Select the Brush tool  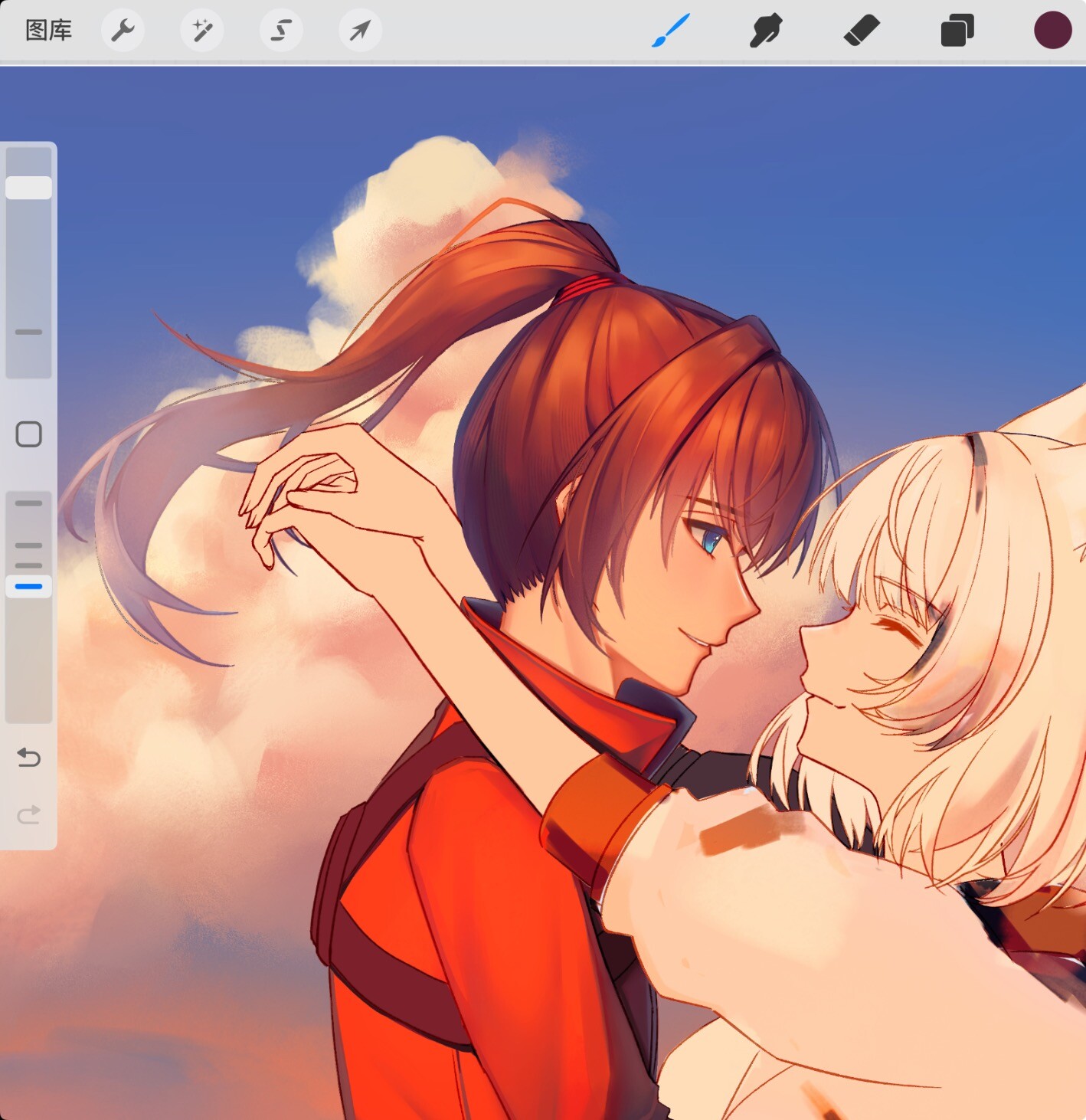[x=671, y=31]
